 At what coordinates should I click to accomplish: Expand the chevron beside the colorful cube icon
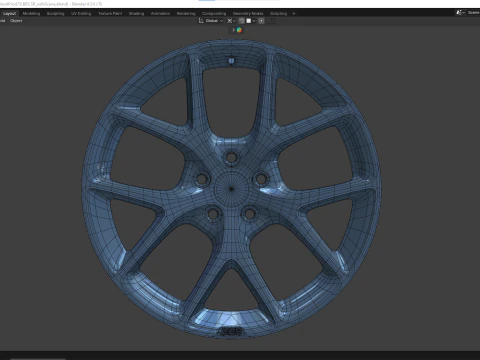pyautogui.click(x=233, y=30)
